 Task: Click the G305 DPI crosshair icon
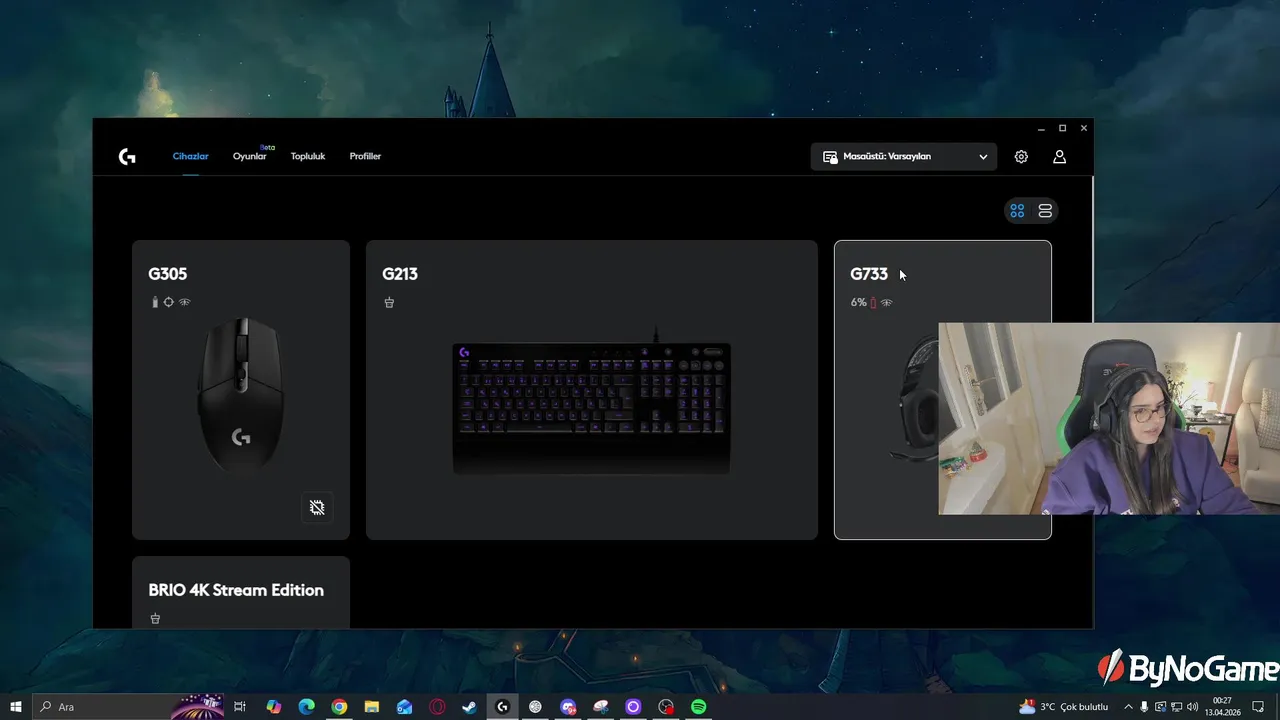pos(169,302)
